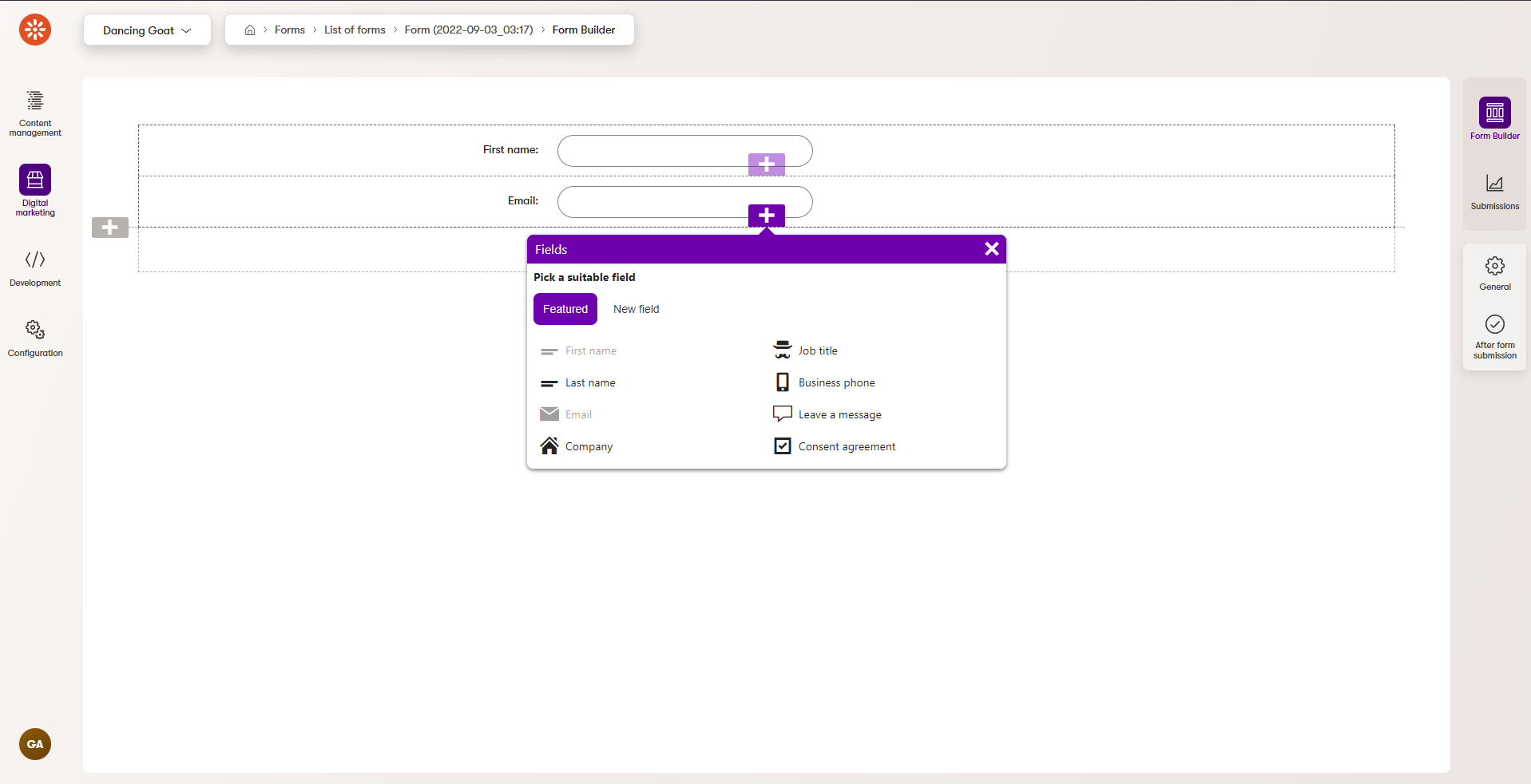Open Content management in the sidebar
The height and width of the screenshot is (784, 1531).
click(35, 113)
